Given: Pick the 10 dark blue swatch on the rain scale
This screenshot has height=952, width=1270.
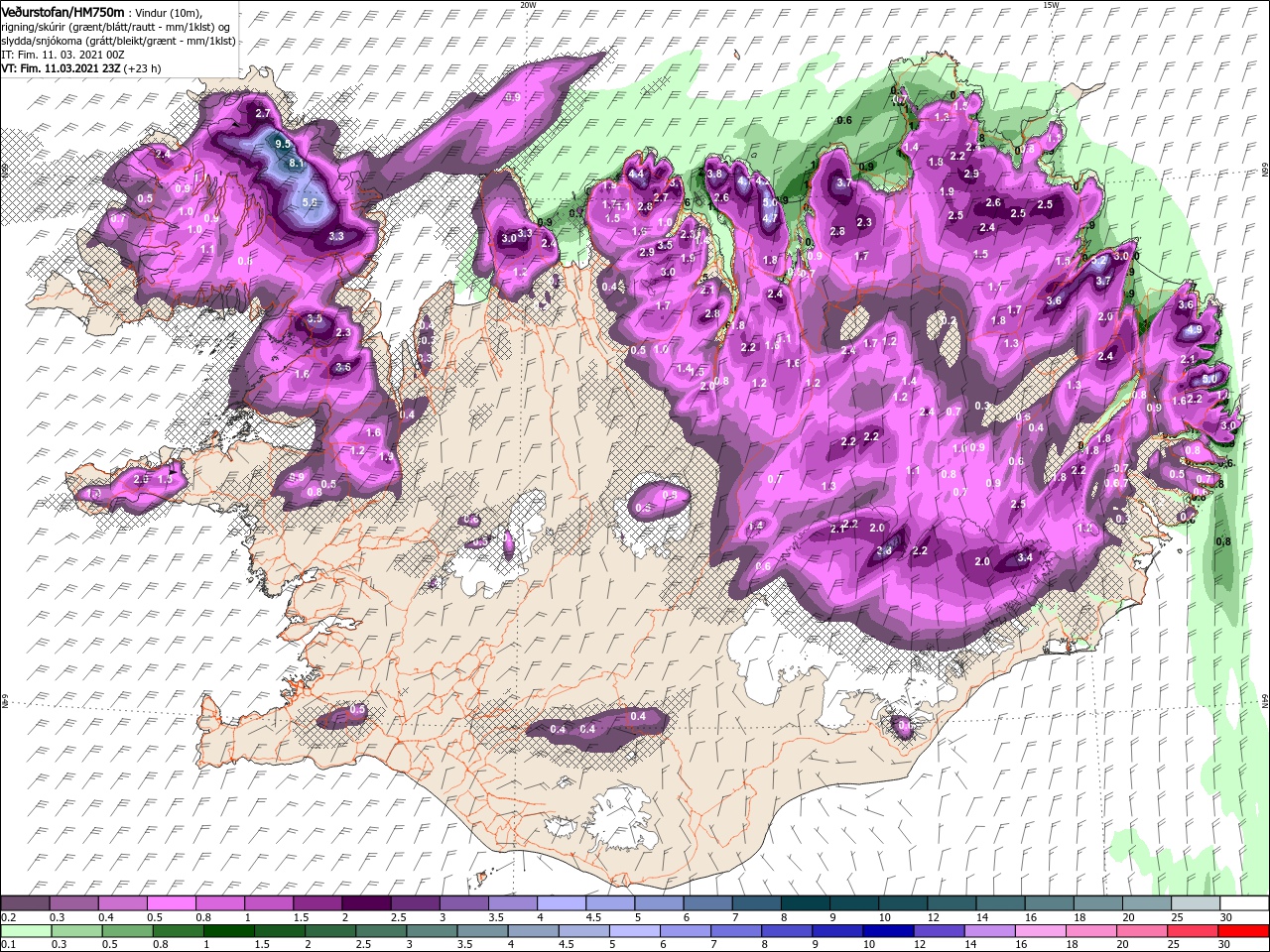Looking at the screenshot, I should coord(889,931).
